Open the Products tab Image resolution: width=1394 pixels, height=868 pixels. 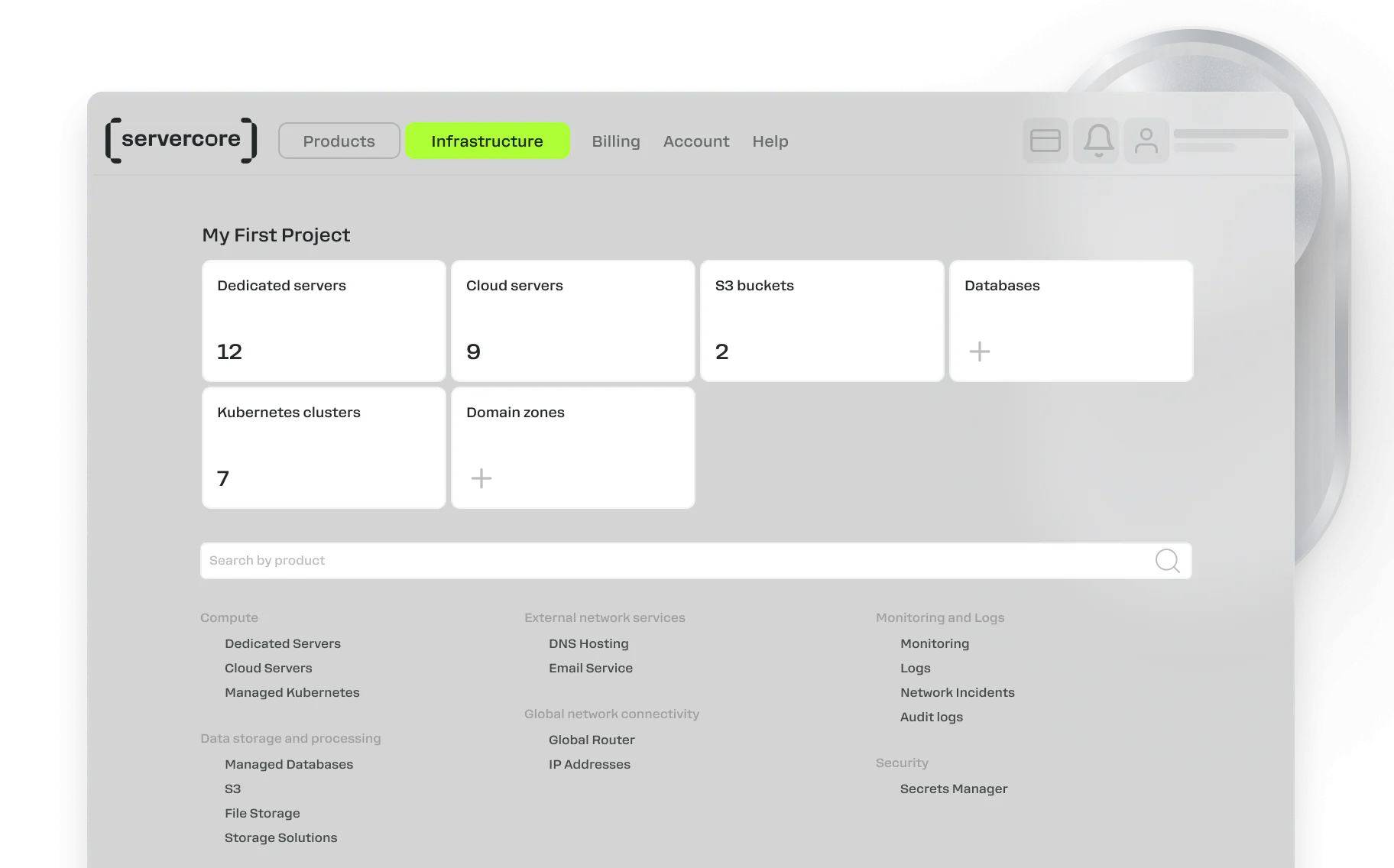(x=339, y=141)
